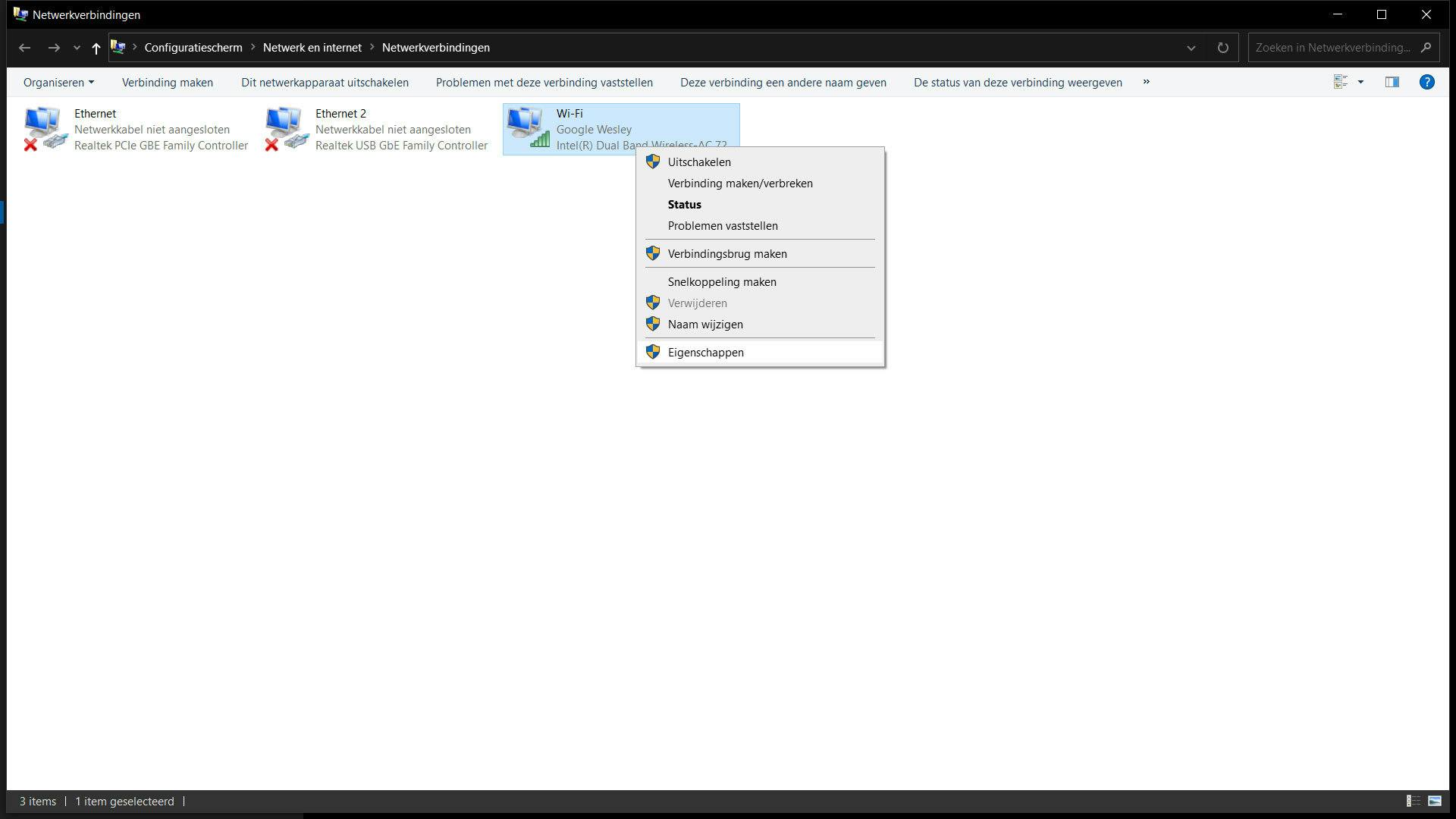1456x819 pixels.
Task: Choose Eigenschappen from the context menu
Action: pos(705,353)
